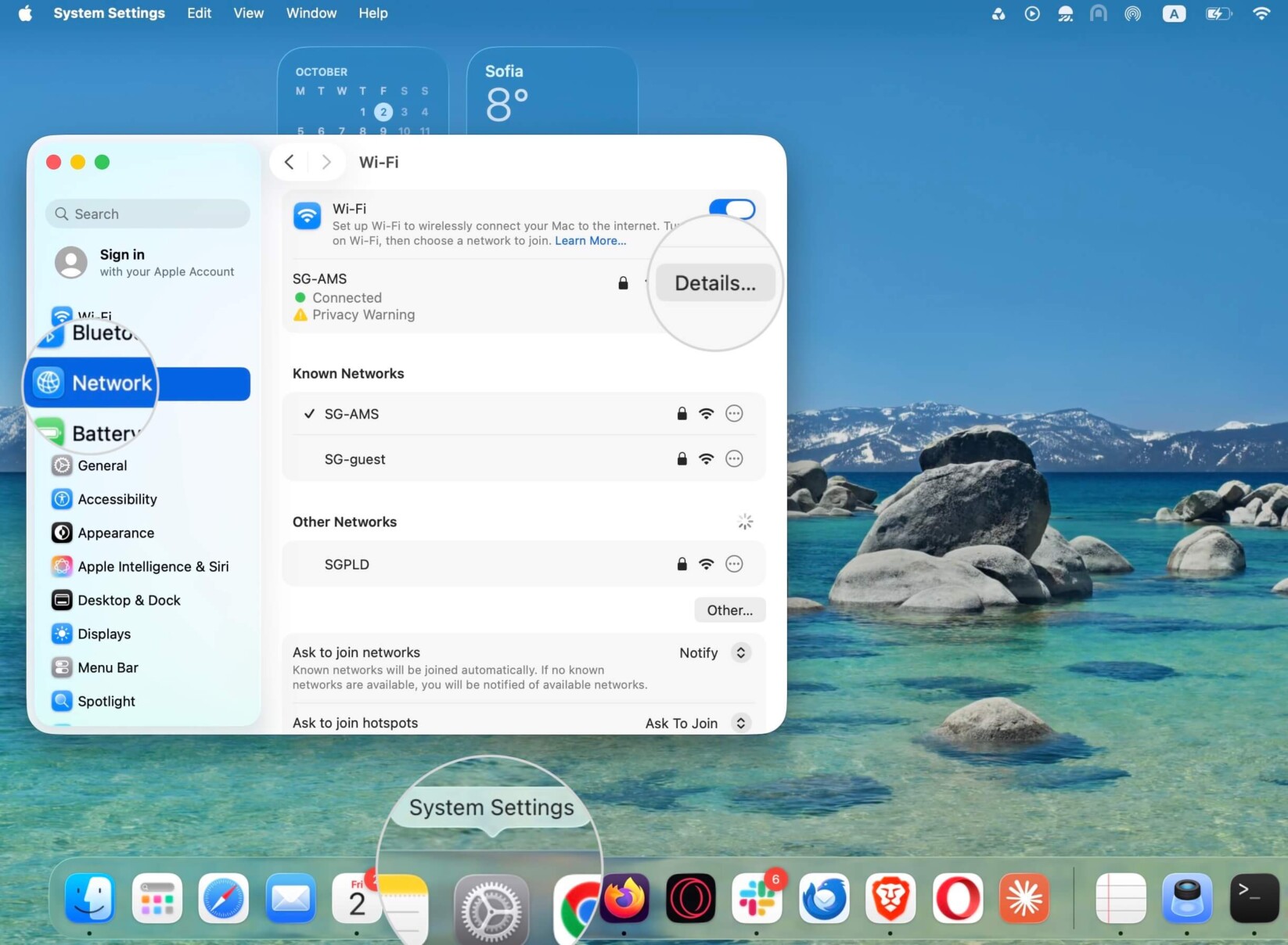Select the SGPLD network row
1288x945 pixels.
point(523,564)
